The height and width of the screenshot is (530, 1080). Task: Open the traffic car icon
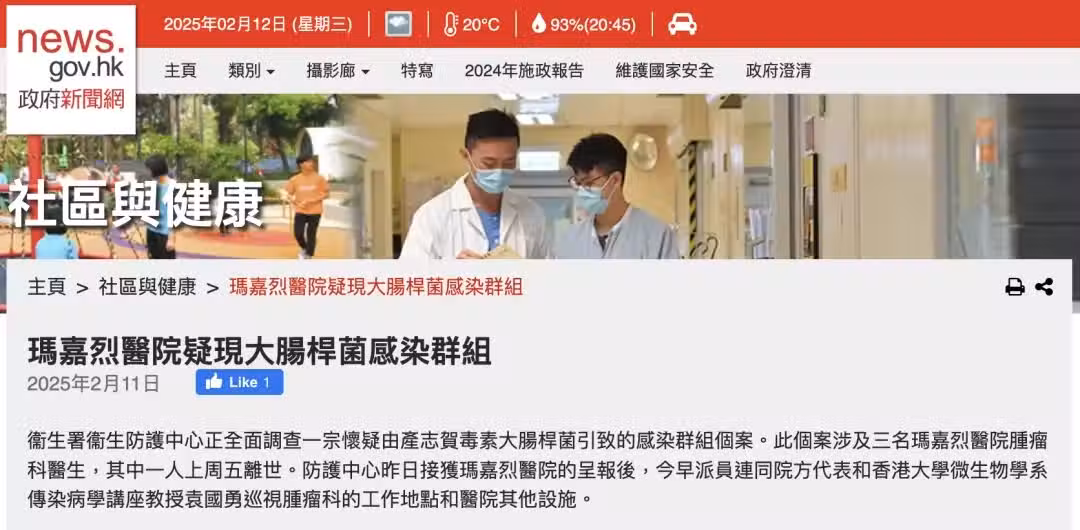pos(682,25)
